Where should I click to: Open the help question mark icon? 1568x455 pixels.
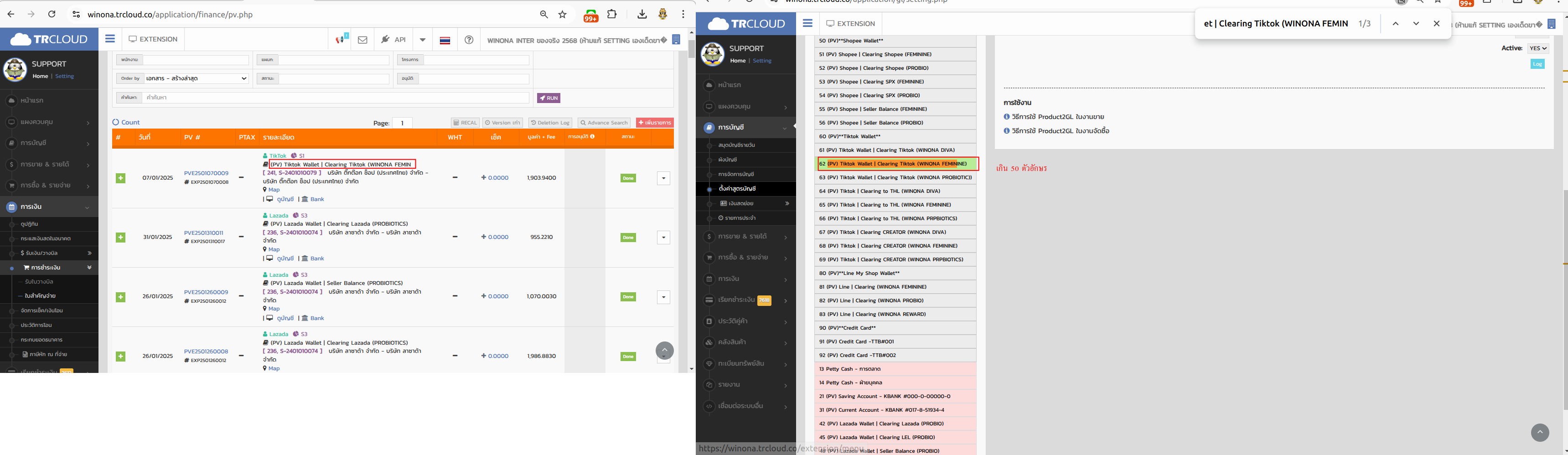(469, 40)
